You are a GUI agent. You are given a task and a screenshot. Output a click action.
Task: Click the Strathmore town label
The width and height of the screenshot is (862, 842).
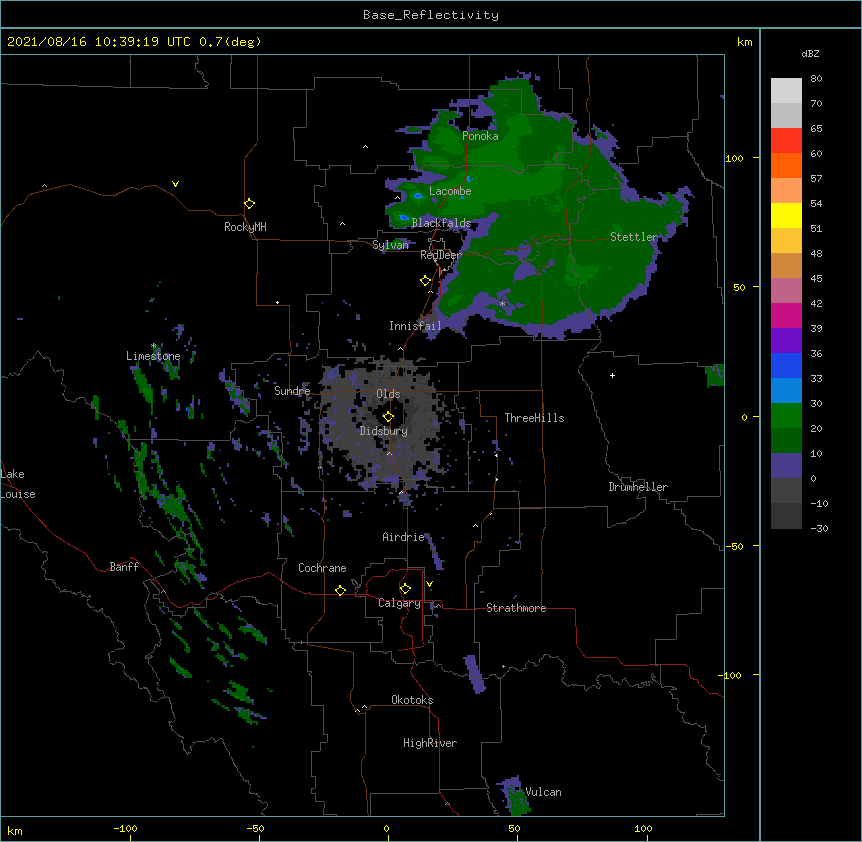(x=516, y=608)
